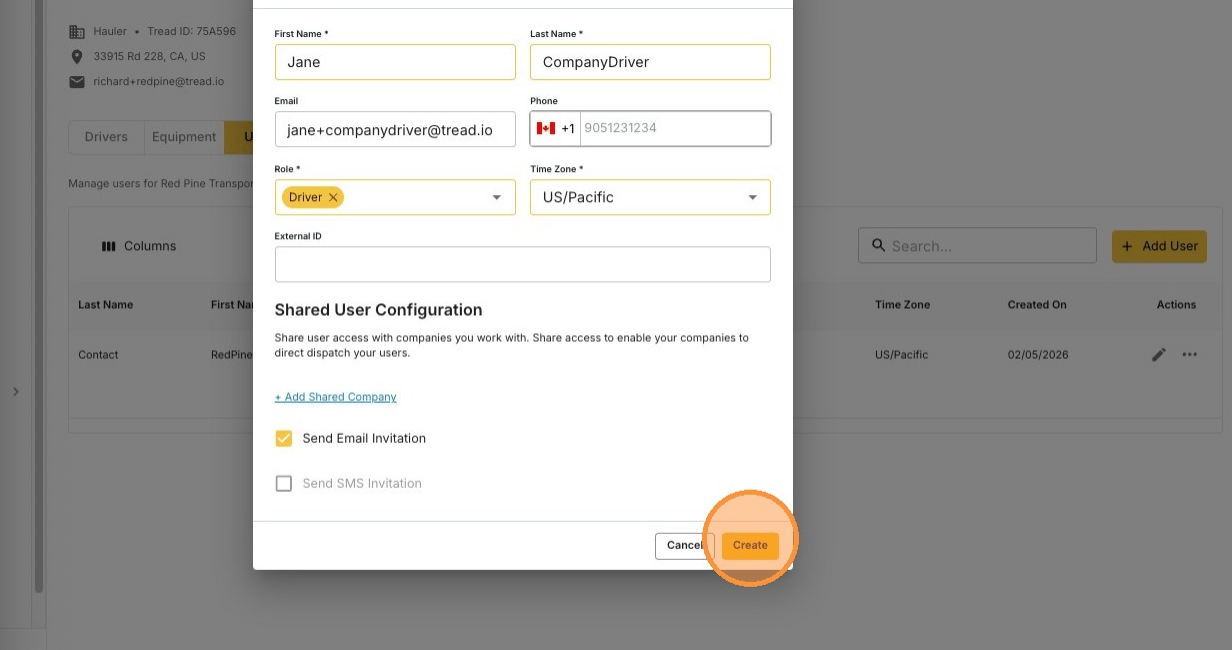Image resolution: width=1232 pixels, height=650 pixels.
Task: Click the Contact last name cell
Action: 98,355
